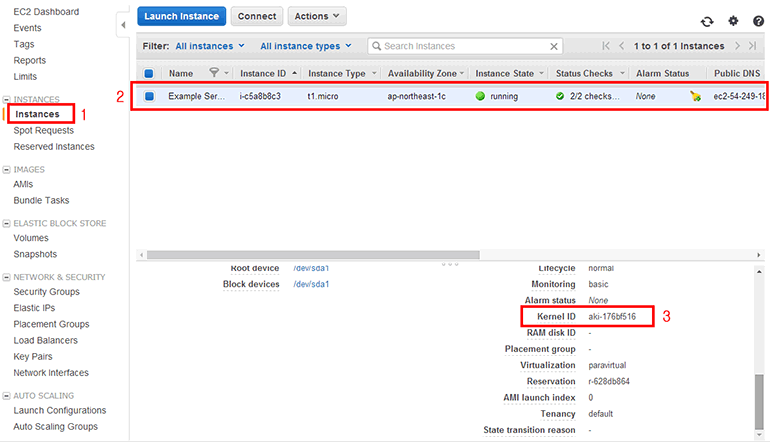Go to first page of instances
This screenshot has width=770, height=442.
(x=606, y=46)
